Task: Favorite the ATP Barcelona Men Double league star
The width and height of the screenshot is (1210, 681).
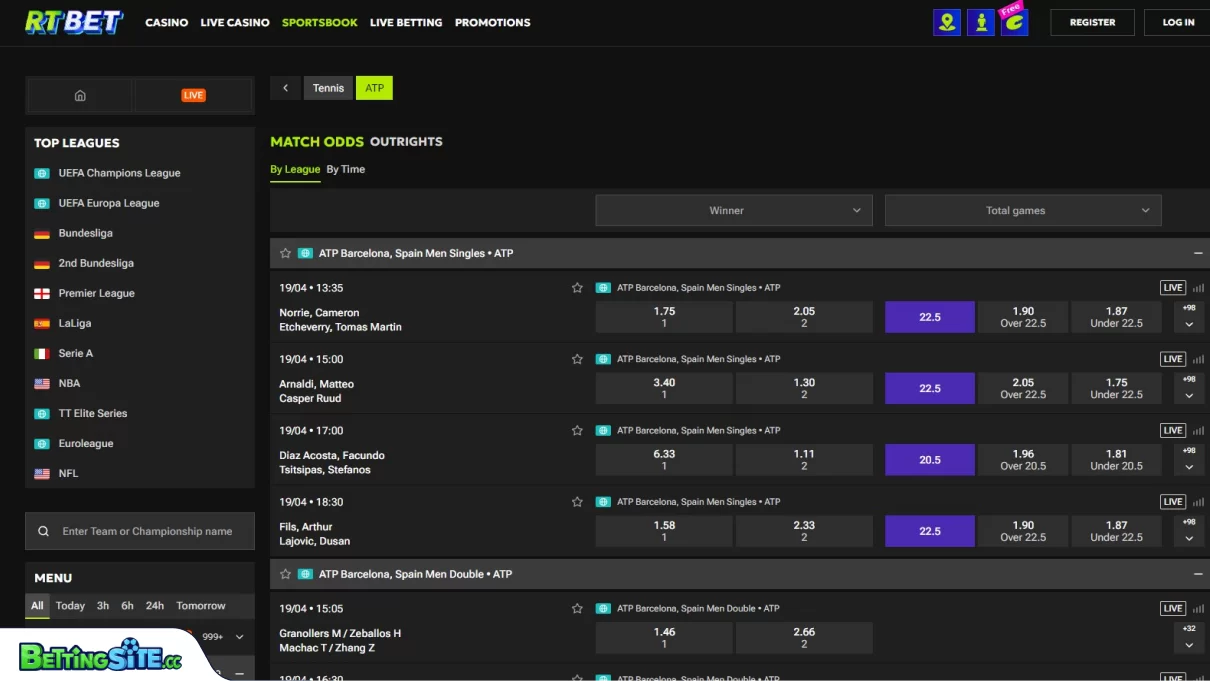Action: click(286, 575)
